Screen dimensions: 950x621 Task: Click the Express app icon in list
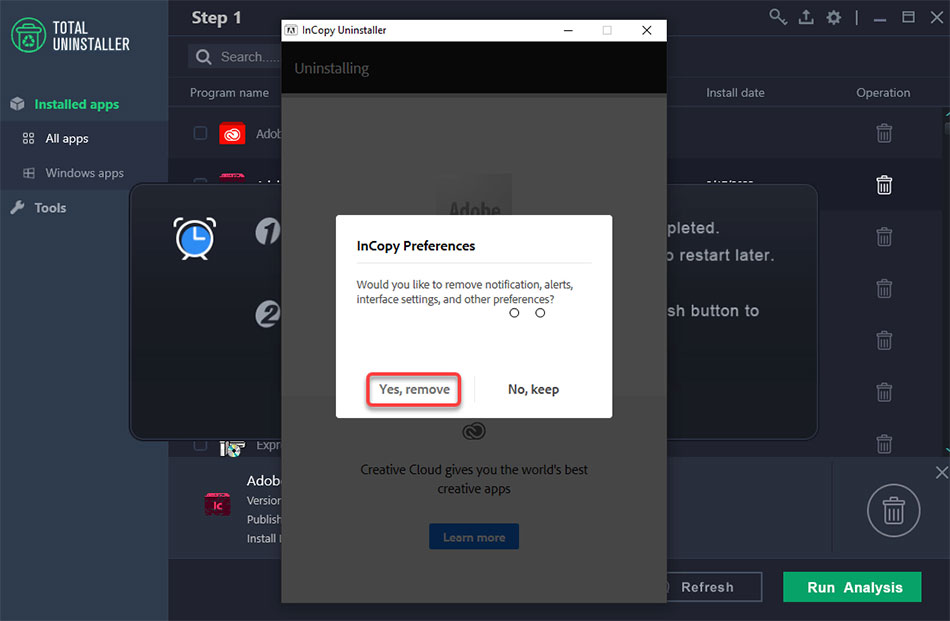pos(232,448)
